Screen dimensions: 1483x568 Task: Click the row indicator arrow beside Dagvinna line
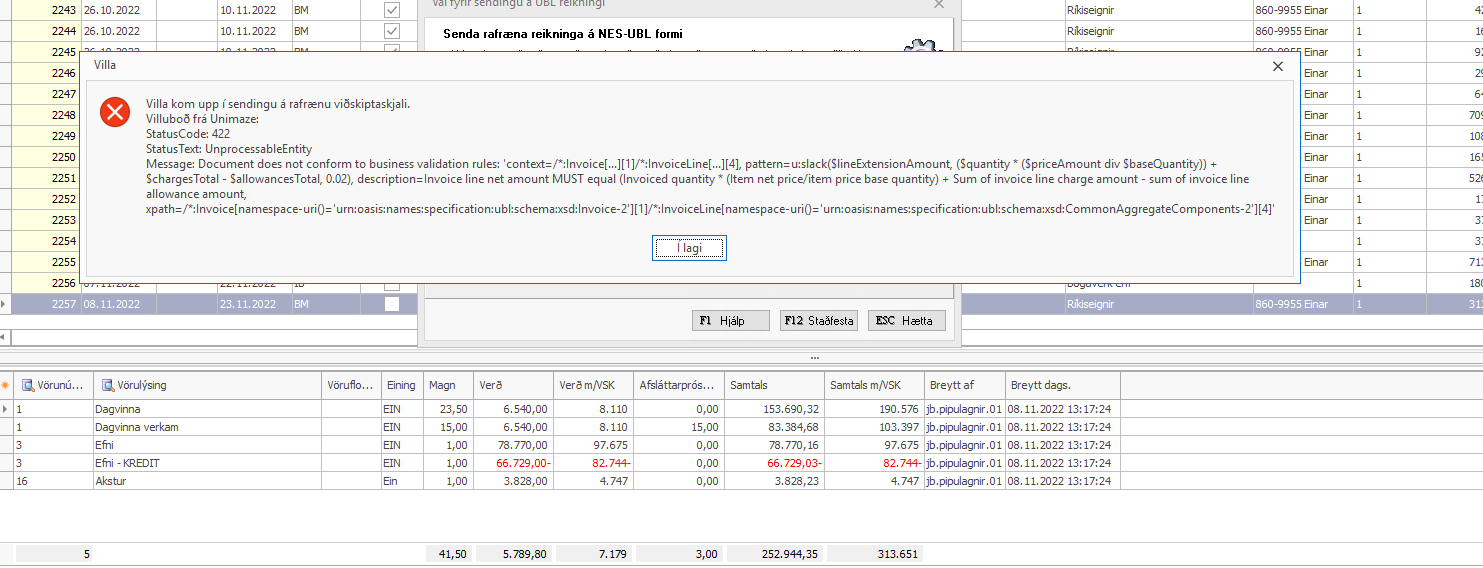coord(6,409)
